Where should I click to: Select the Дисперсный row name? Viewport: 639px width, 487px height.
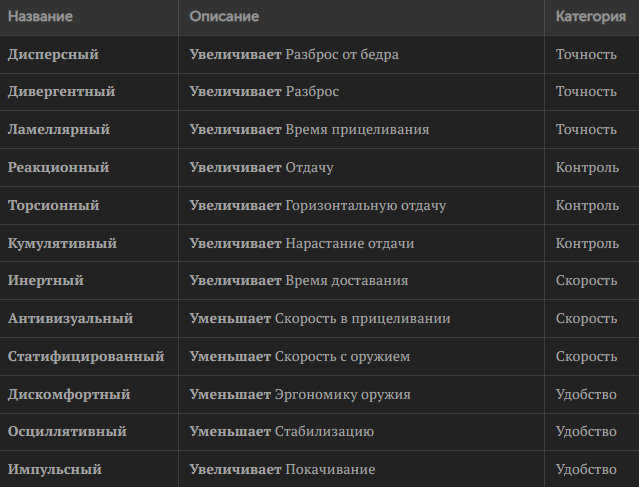[x=53, y=54]
